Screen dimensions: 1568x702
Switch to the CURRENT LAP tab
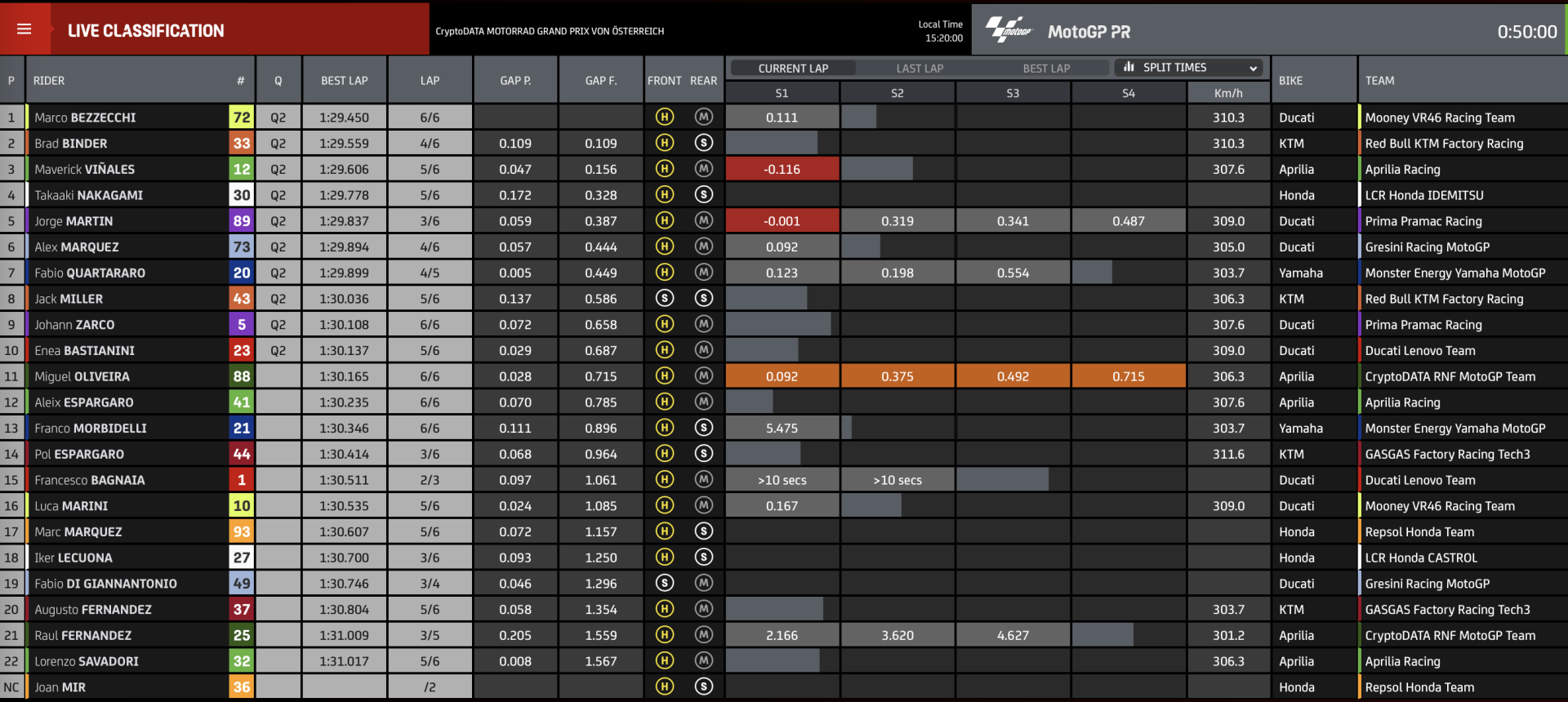point(793,69)
